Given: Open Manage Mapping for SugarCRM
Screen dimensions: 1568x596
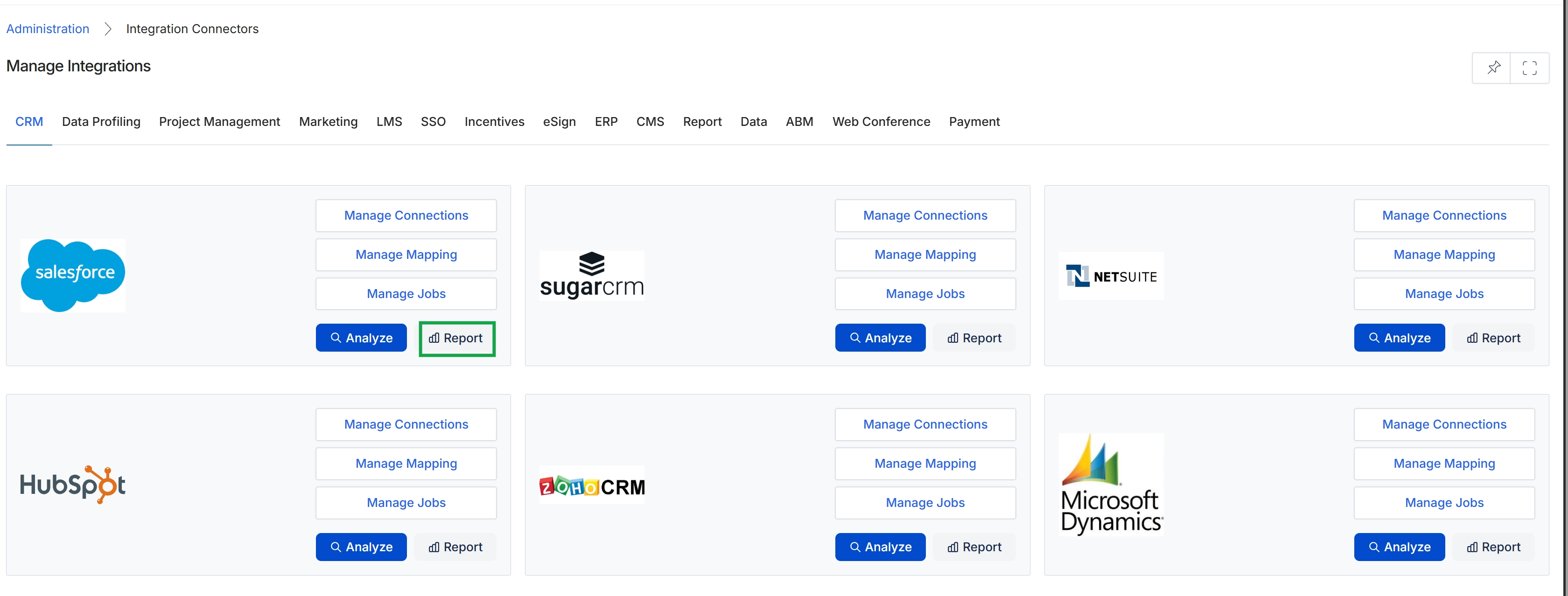Looking at the screenshot, I should coord(925,254).
